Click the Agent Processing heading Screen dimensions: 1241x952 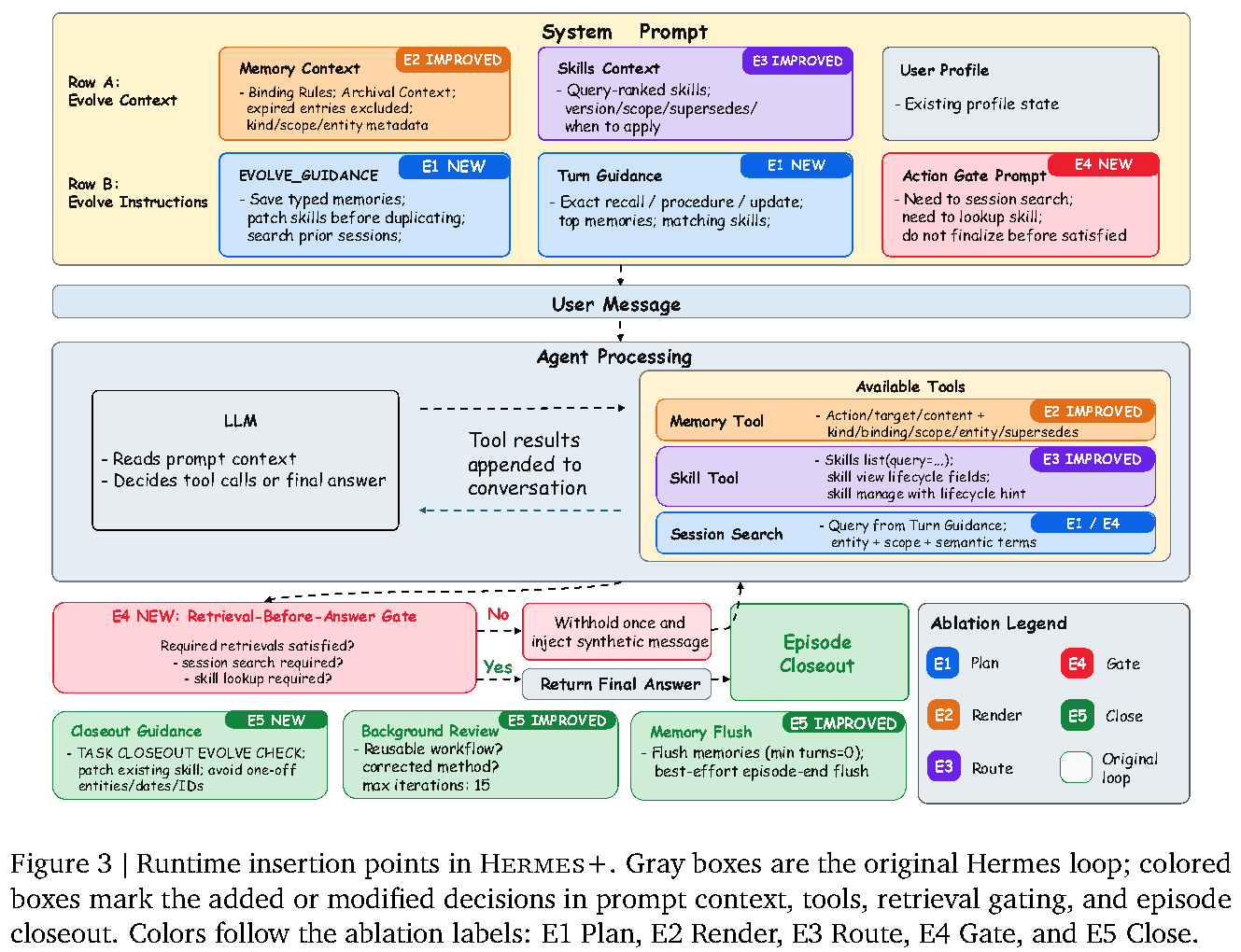point(614,357)
